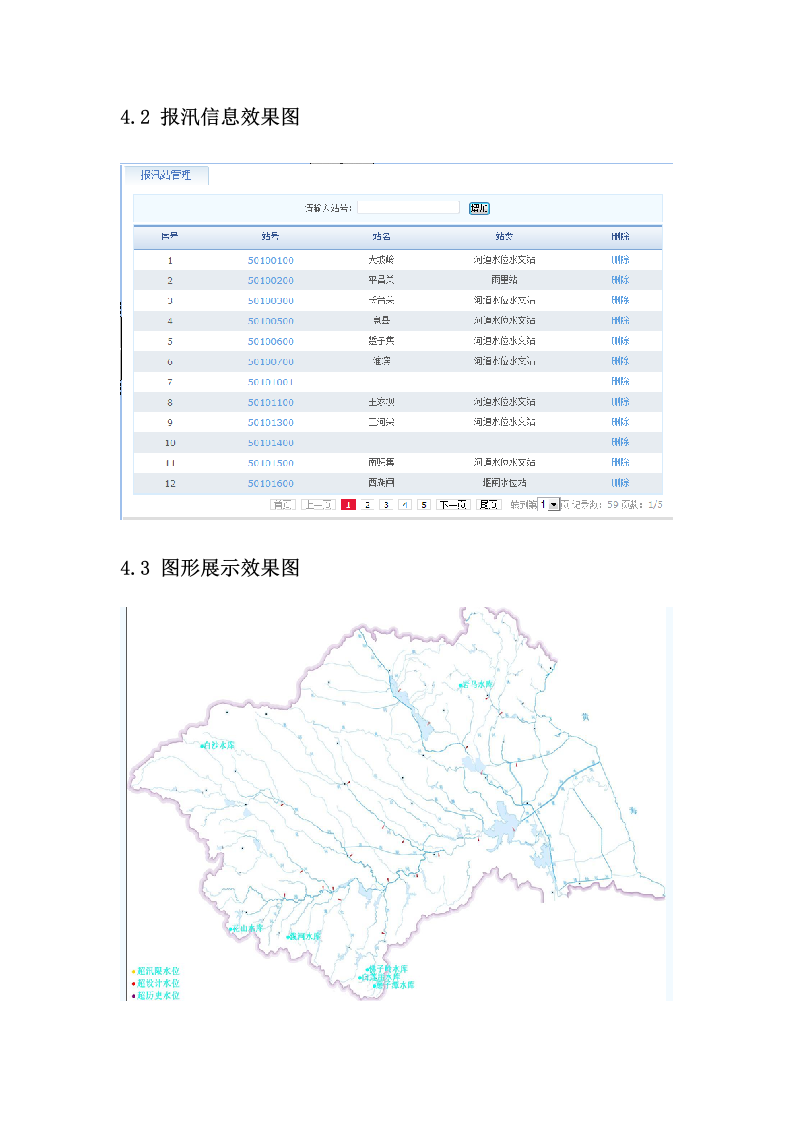Sort by the 站号 column header
This screenshot has width=793, height=1122.
(x=271, y=236)
